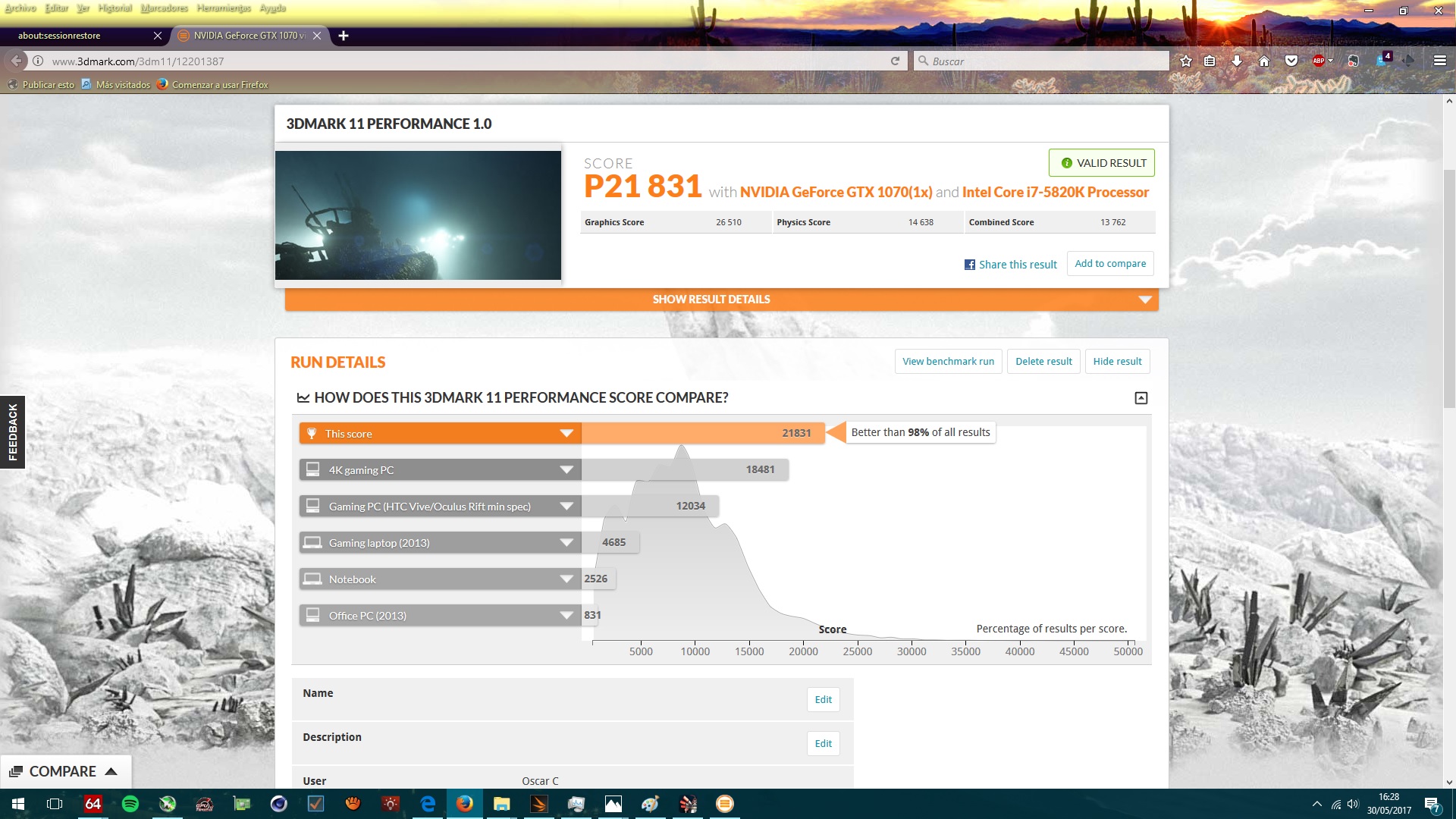Open the Archivo menu

[20, 8]
